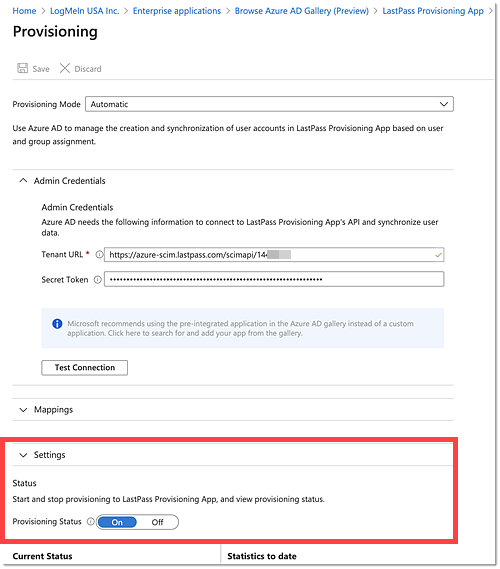
Task: Open Browse Azure AD Gallery breadcrumb
Action: pos(302,11)
